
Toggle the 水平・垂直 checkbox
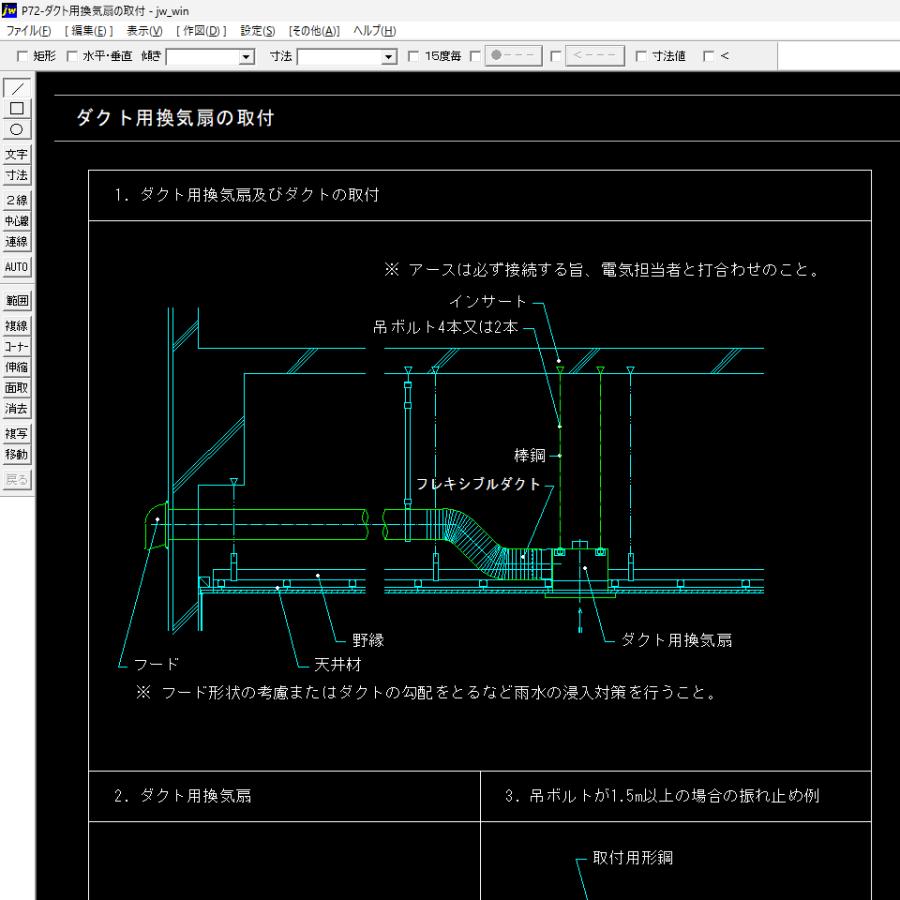72,56
